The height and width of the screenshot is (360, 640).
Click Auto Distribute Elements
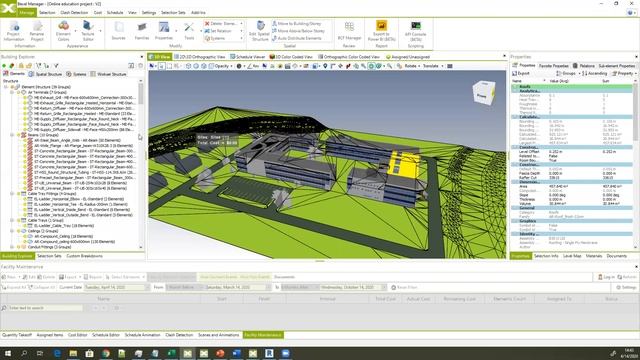point(297,38)
